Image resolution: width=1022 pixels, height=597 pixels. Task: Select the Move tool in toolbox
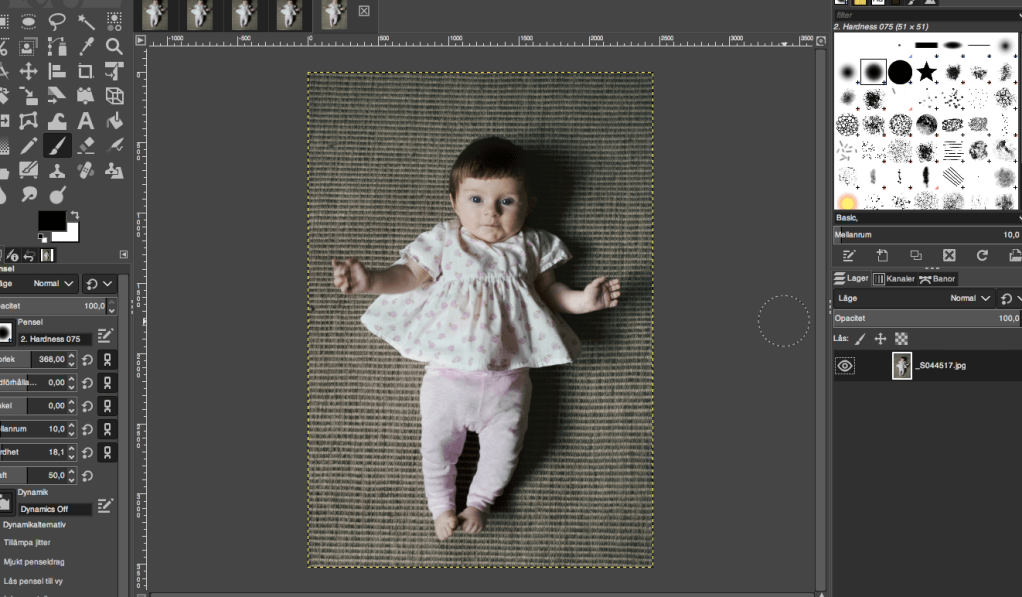tap(29, 71)
